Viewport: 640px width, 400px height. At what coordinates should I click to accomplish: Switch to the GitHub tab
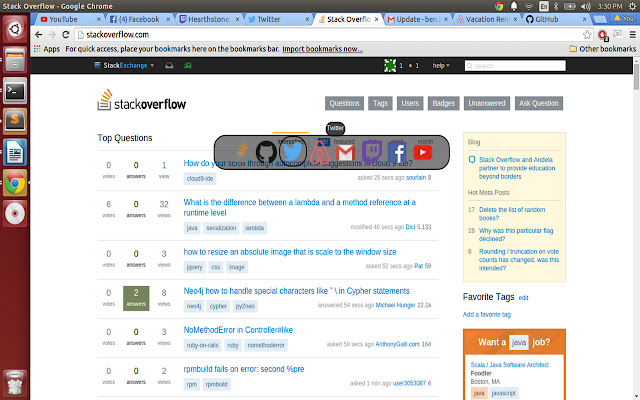(556, 19)
